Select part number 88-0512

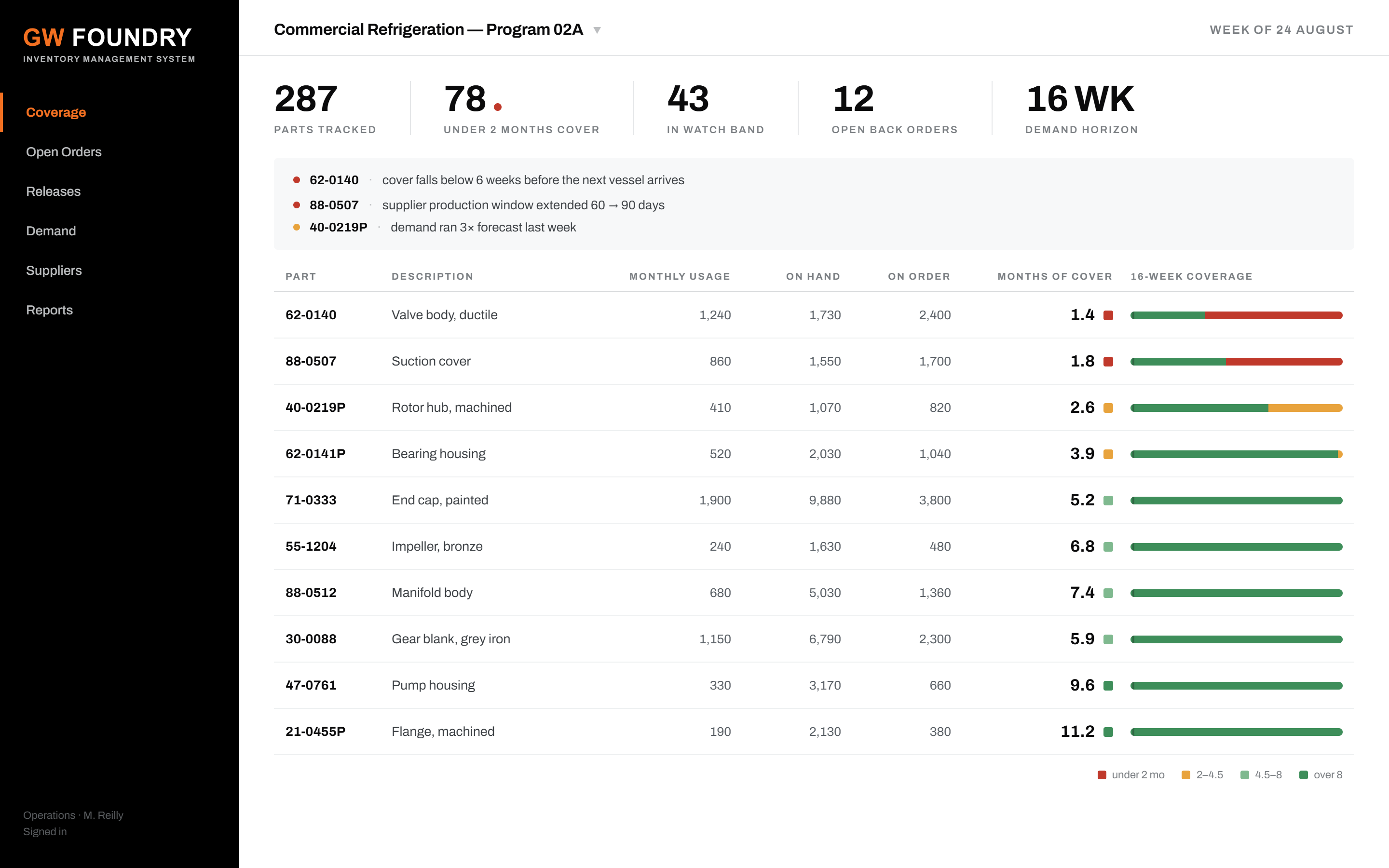tap(311, 593)
